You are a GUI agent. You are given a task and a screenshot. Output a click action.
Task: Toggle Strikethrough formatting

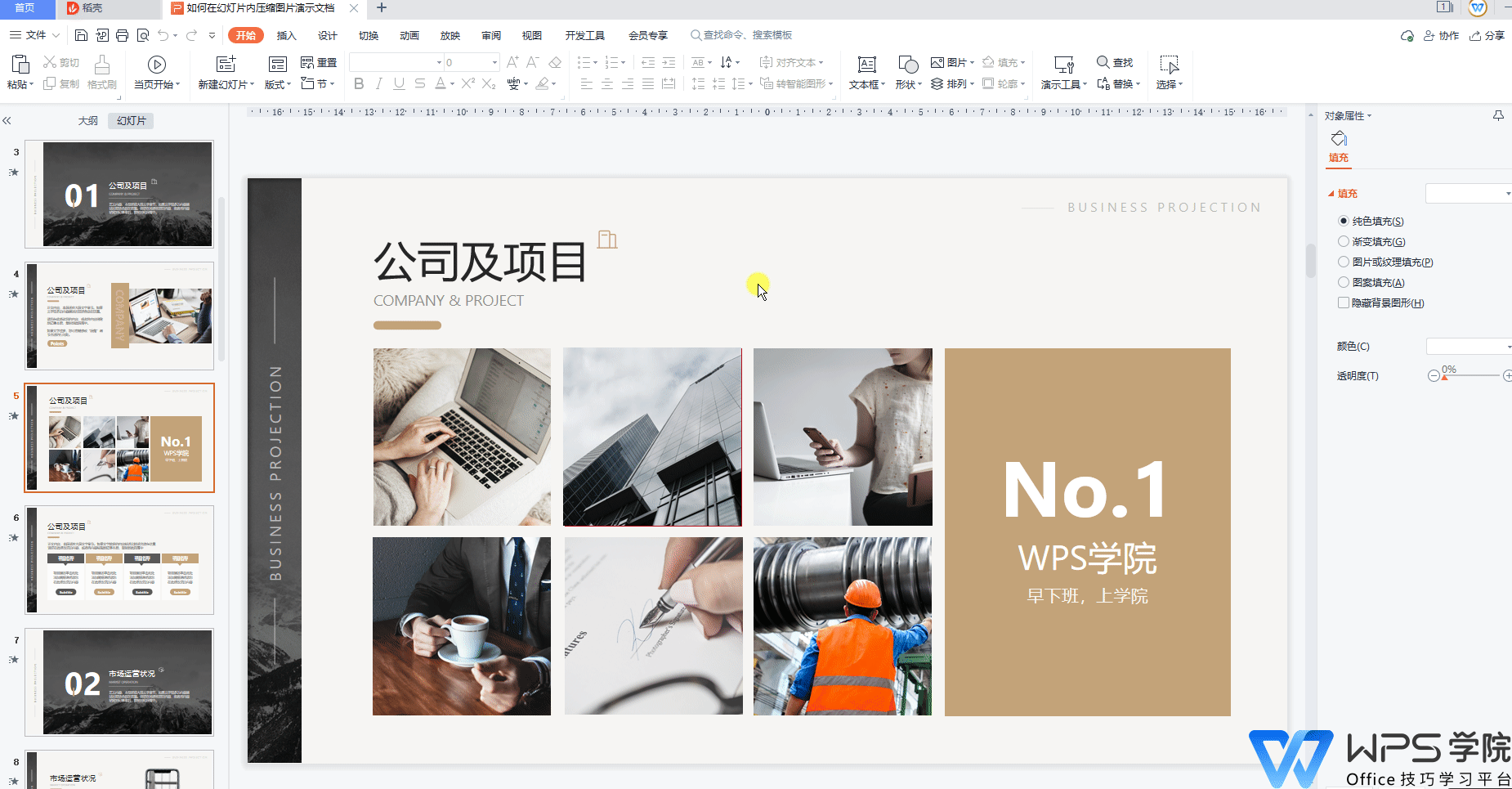point(419,83)
